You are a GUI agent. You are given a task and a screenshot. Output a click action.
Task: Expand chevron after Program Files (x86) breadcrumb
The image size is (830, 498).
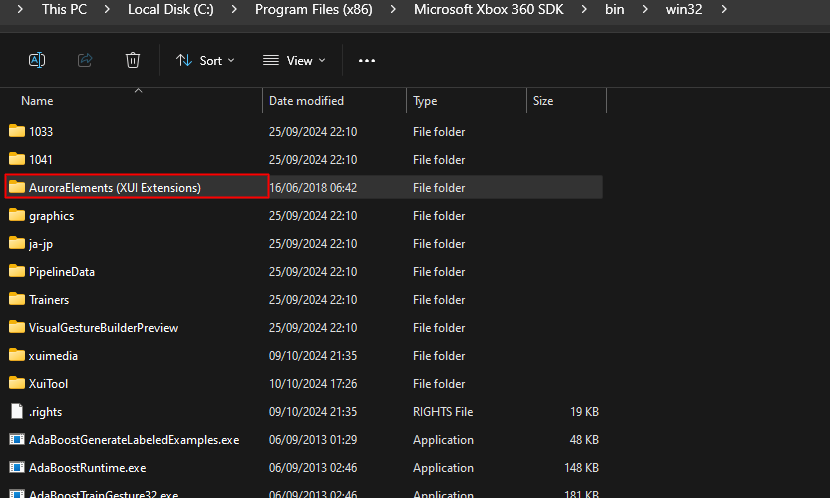tap(393, 10)
